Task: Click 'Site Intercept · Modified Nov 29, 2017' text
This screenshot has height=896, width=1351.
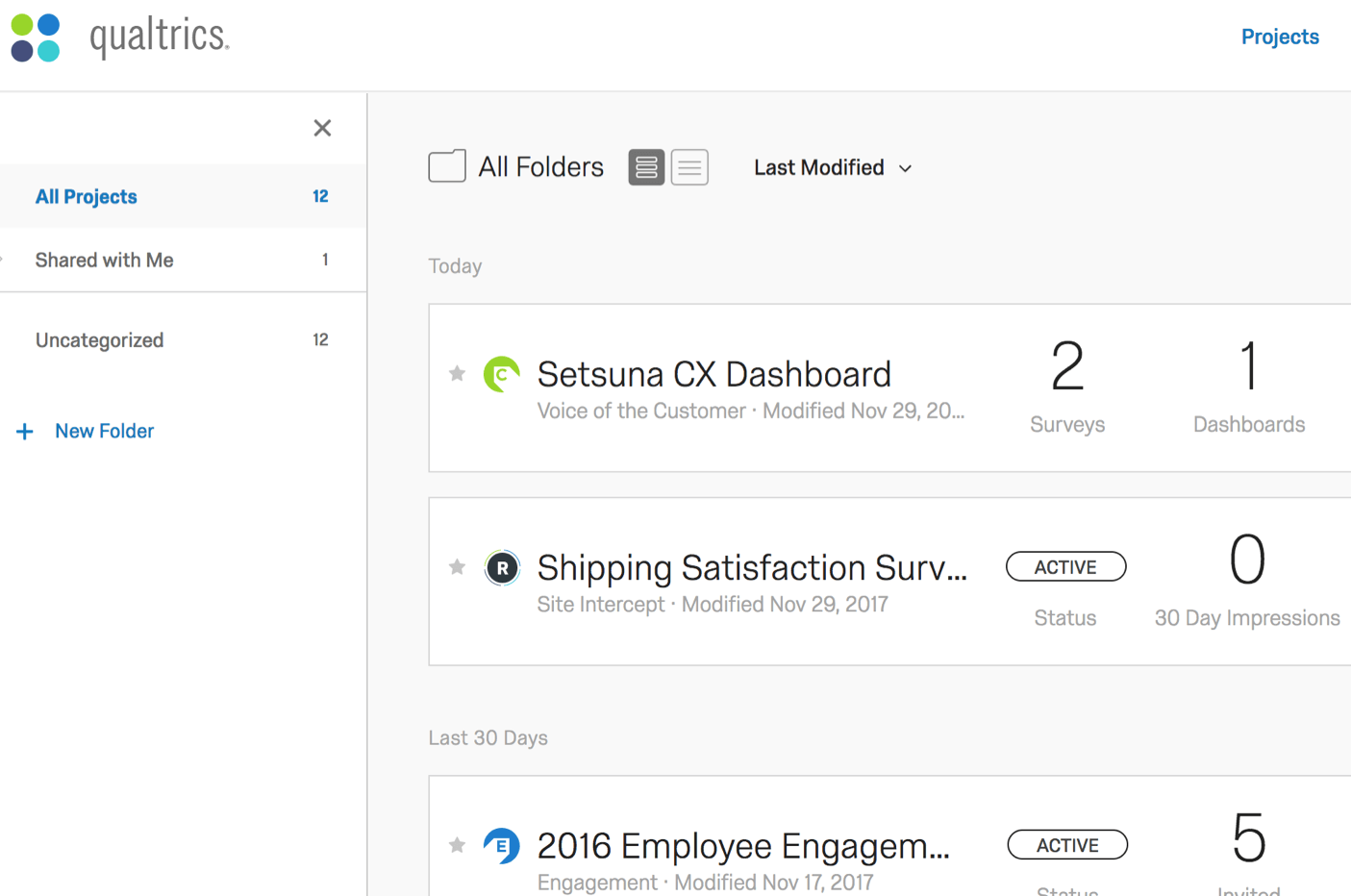Action: pos(713,604)
